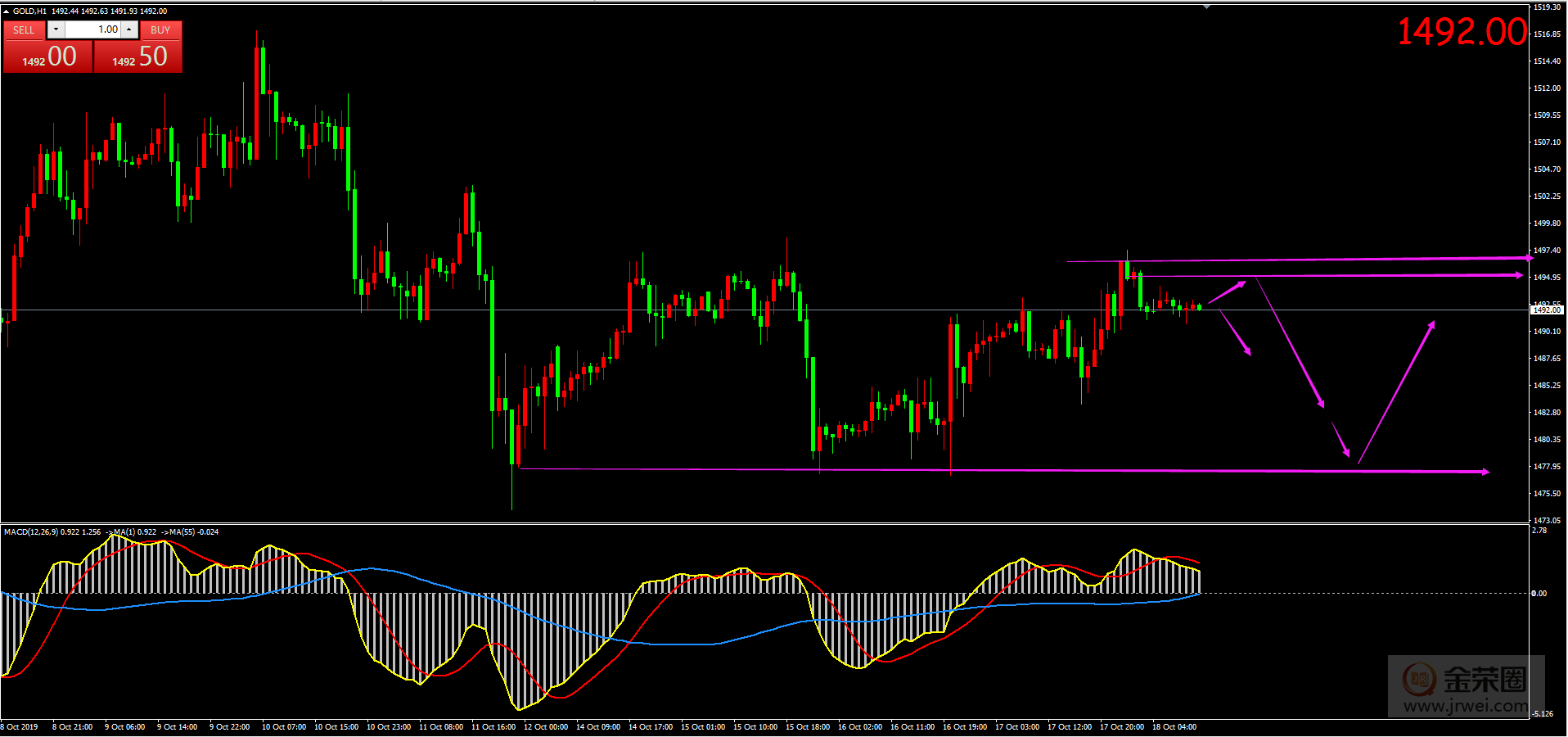Click the 14 Oct 09:00 time axis label
The image size is (1568, 737).
pos(598,727)
